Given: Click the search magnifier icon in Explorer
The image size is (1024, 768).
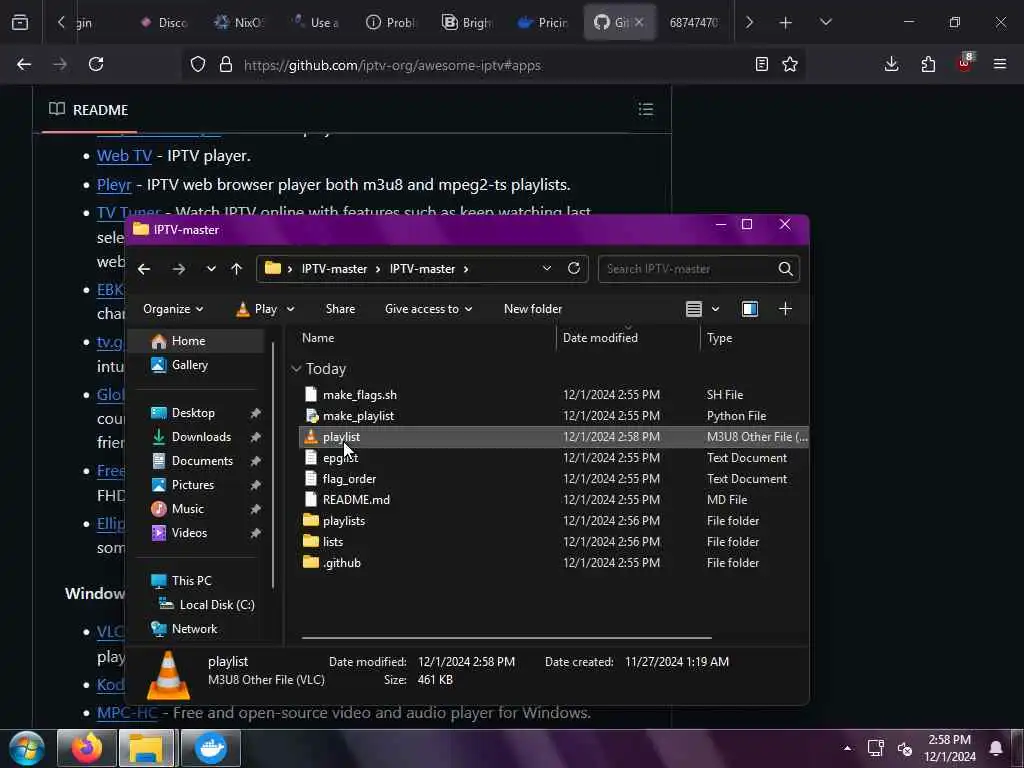Looking at the screenshot, I should [785, 269].
